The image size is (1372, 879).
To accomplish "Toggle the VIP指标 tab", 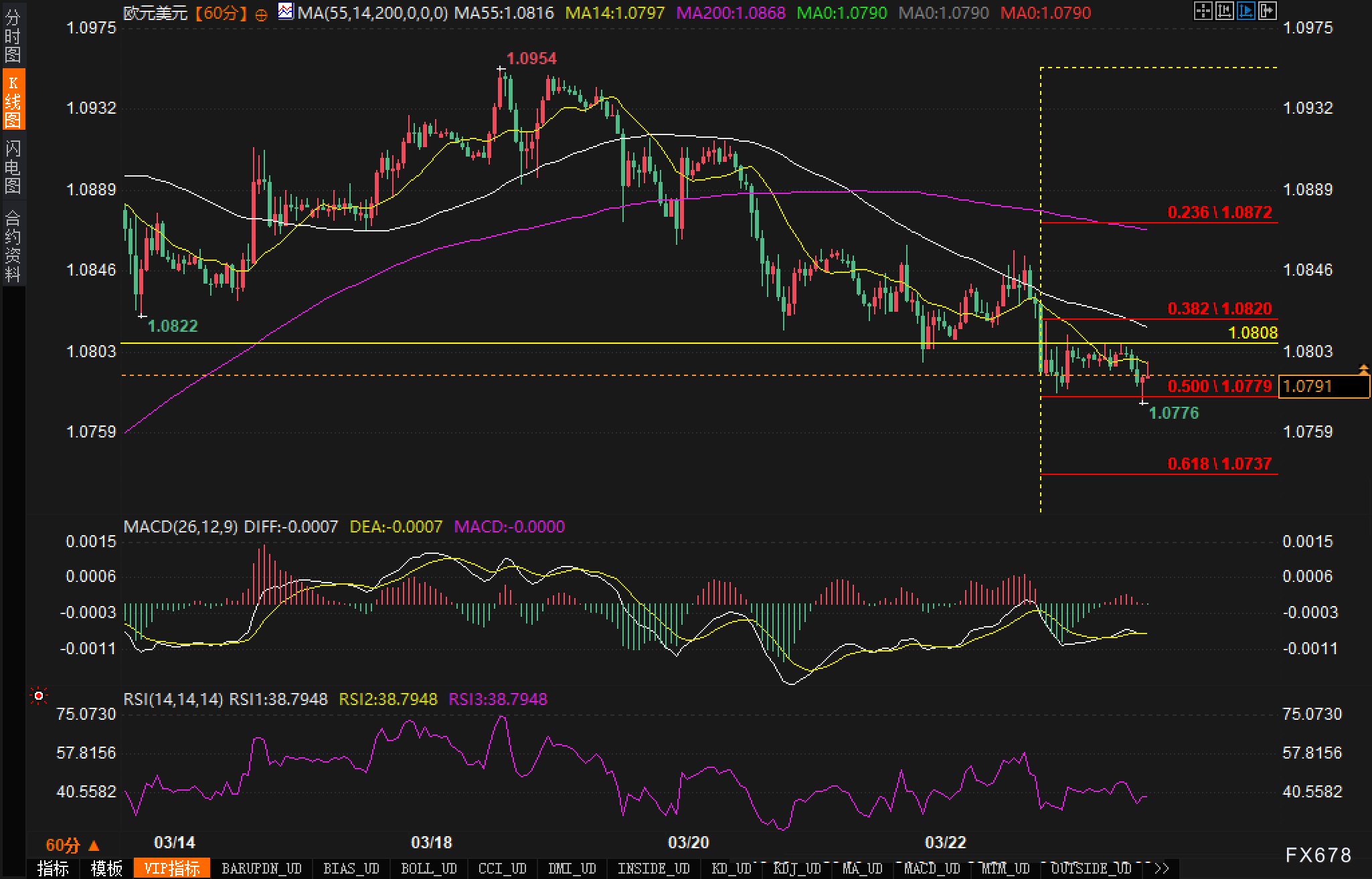I will tap(172, 868).
